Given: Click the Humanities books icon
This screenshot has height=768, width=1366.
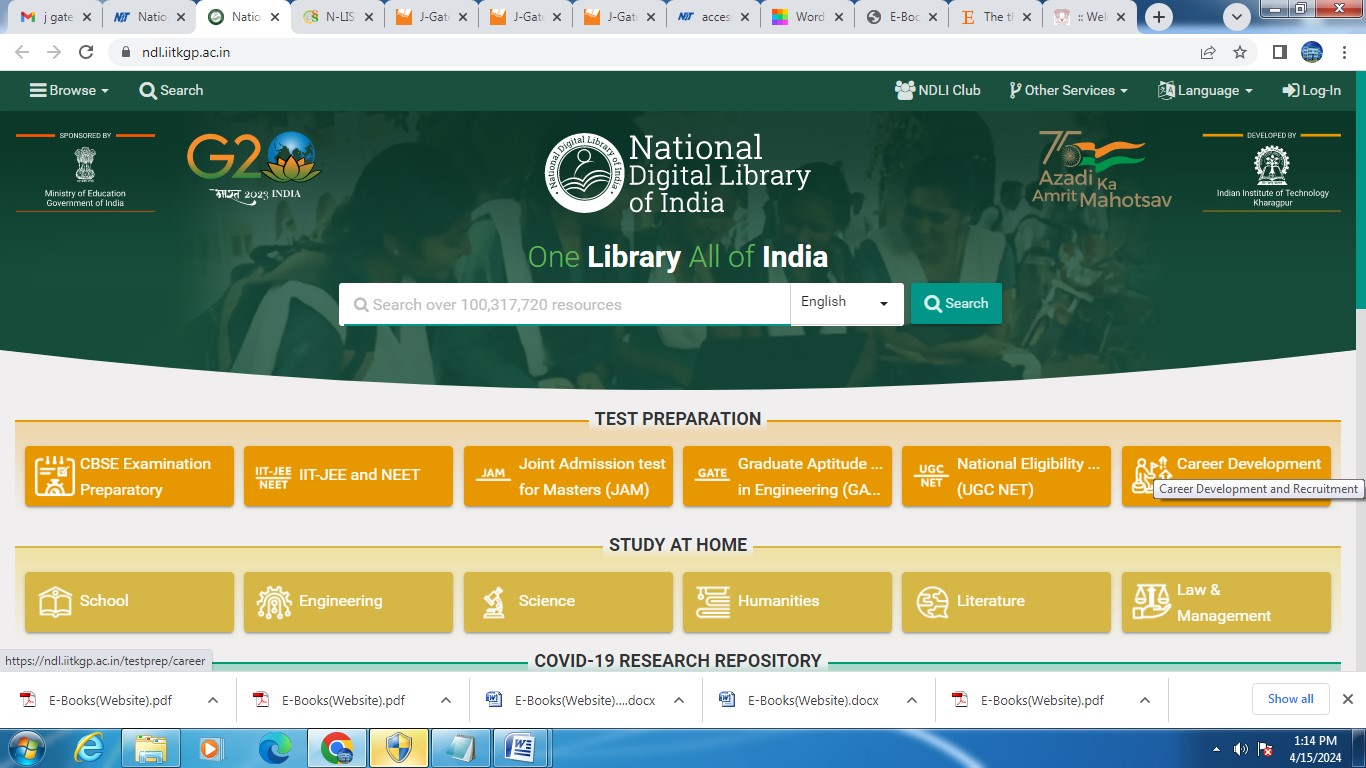Looking at the screenshot, I should pyautogui.click(x=712, y=602).
